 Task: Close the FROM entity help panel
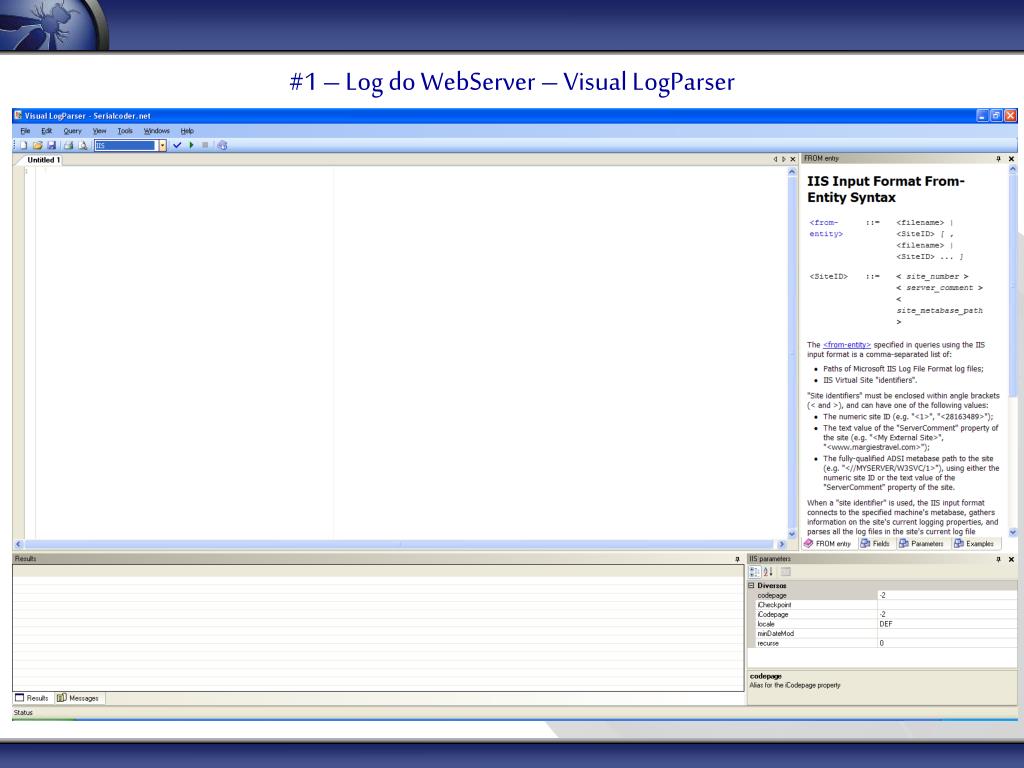click(1012, 159)
